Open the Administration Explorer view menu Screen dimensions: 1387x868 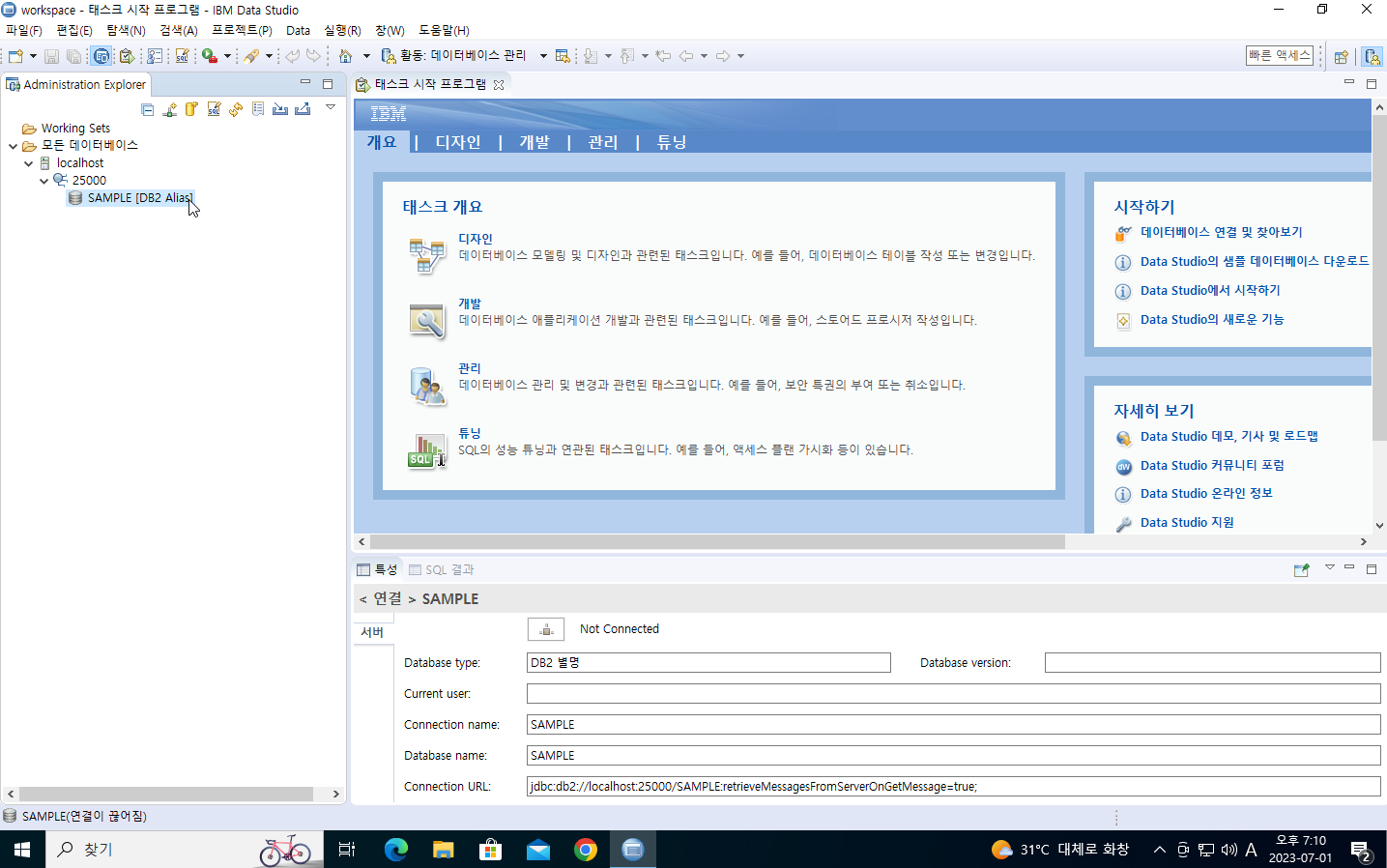pos(331,107)
